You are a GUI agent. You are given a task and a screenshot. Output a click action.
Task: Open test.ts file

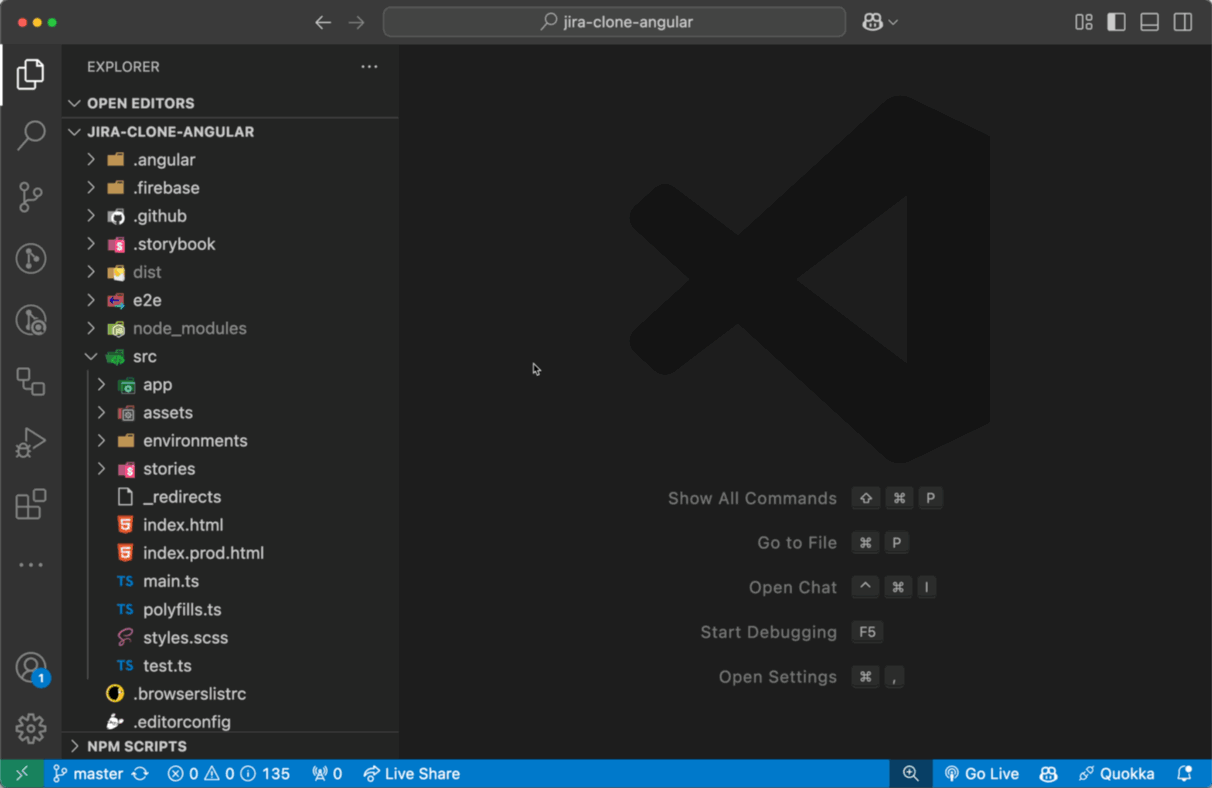tap(230, 665)
